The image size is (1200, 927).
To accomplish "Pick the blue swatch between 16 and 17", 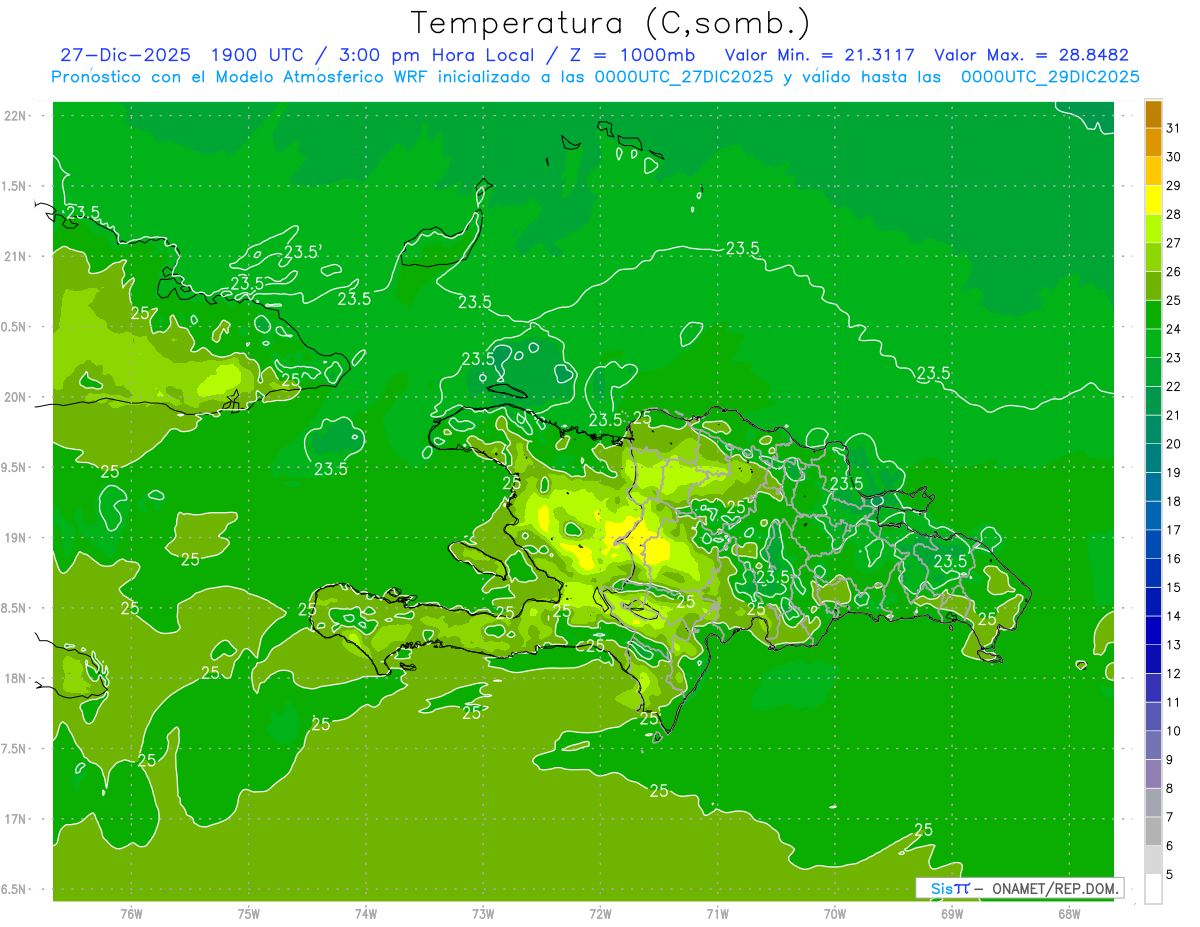I will coord(1153,544).
